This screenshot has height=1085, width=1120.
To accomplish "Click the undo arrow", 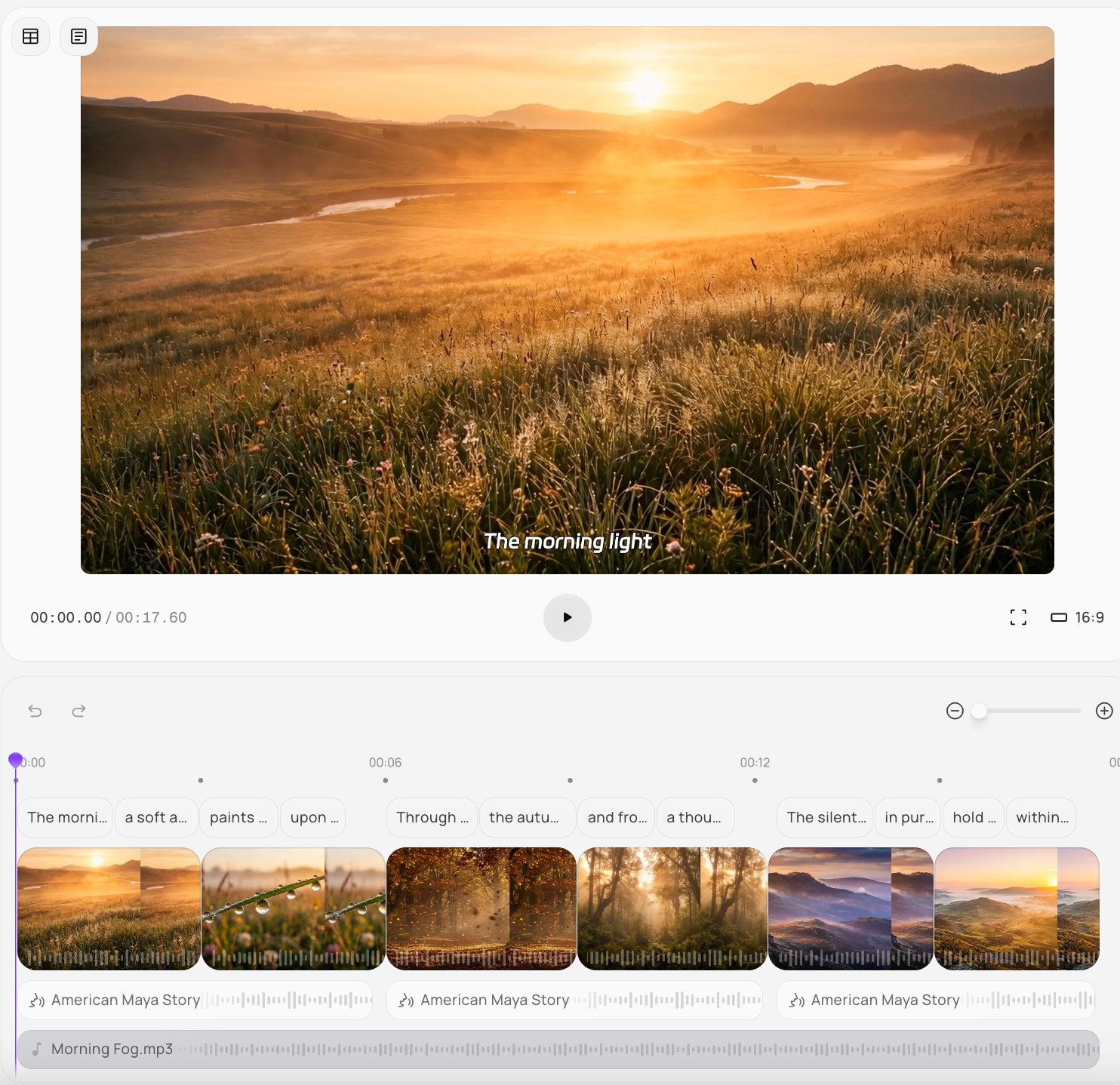I will pos(35,711).
